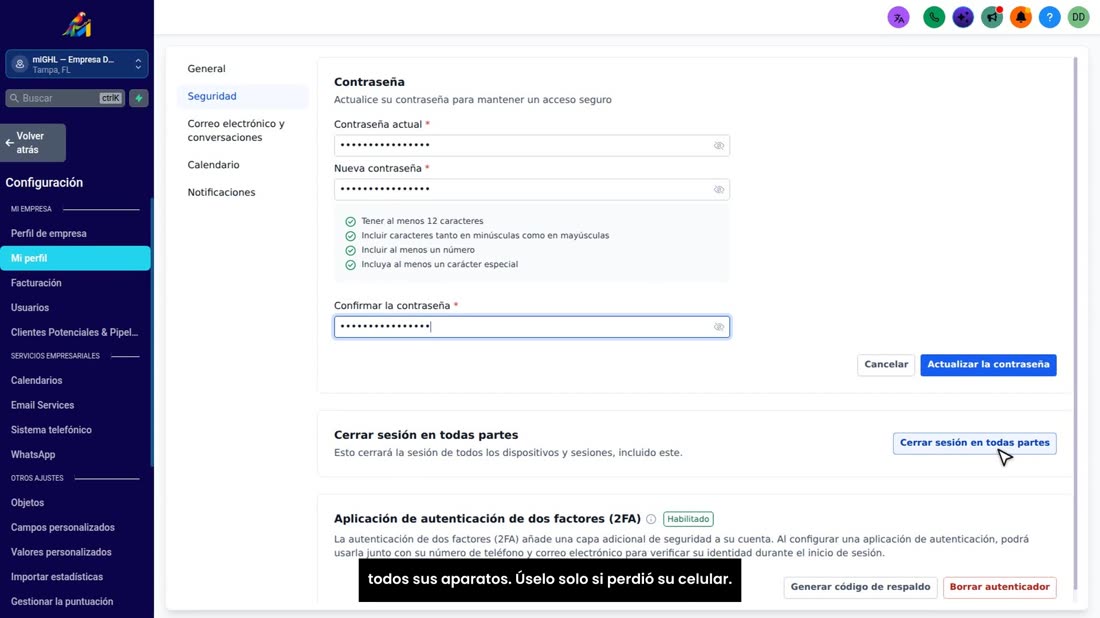Open Importar estadísticas
1100x618 pixels.
57,577
